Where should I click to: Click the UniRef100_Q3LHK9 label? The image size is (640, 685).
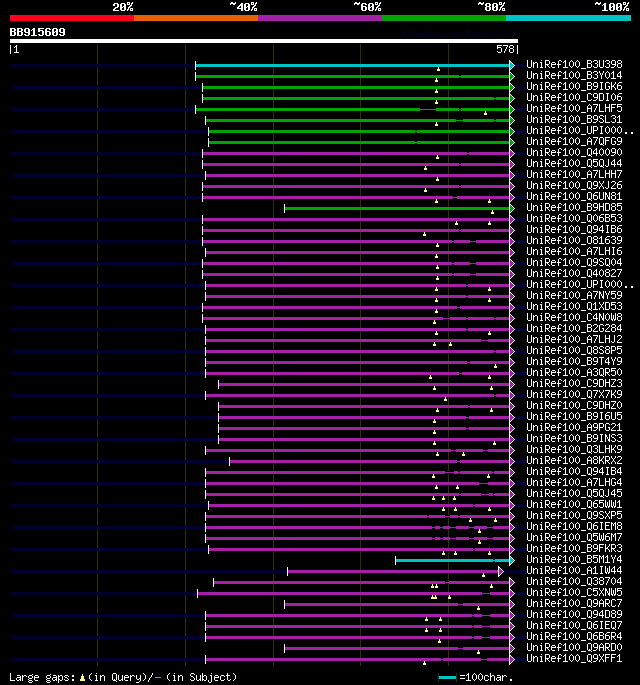(x=574, y=449)
